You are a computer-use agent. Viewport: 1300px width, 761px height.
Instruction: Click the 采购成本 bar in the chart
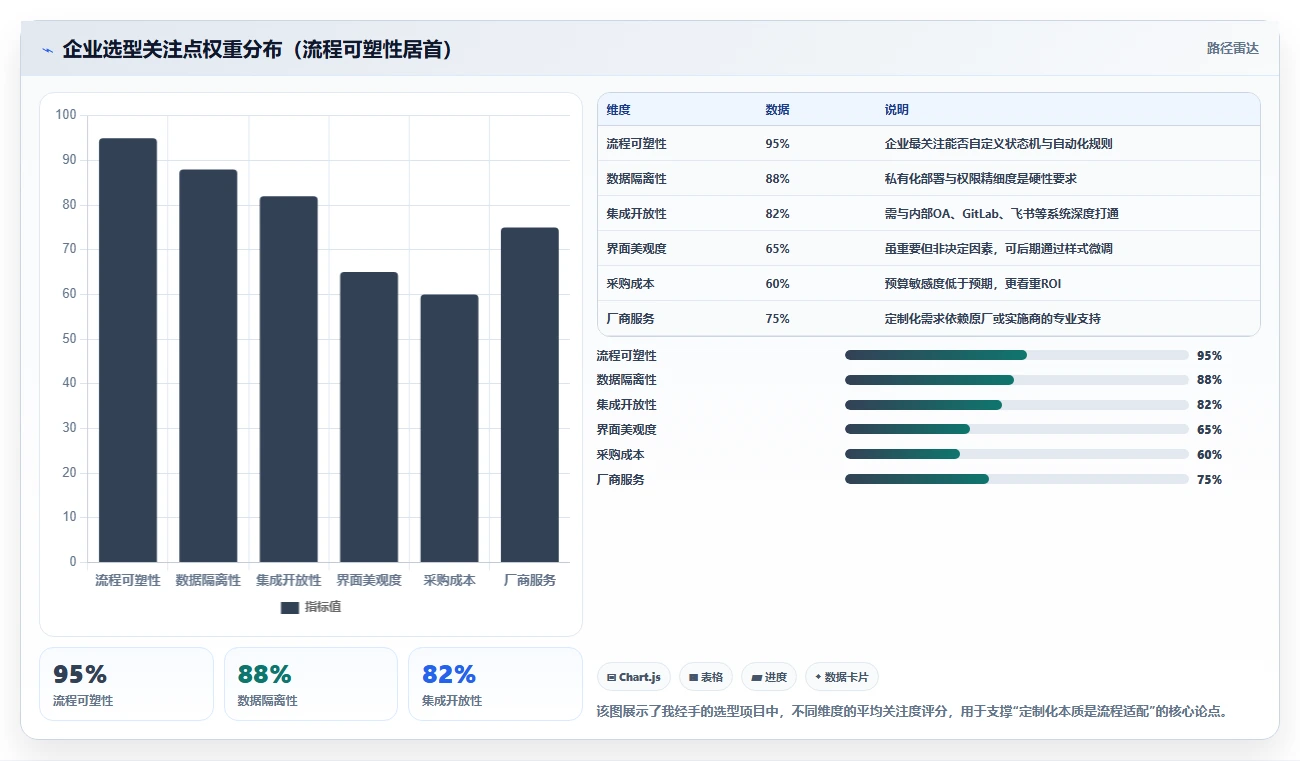pyautogui.click(x=449, y=428)
